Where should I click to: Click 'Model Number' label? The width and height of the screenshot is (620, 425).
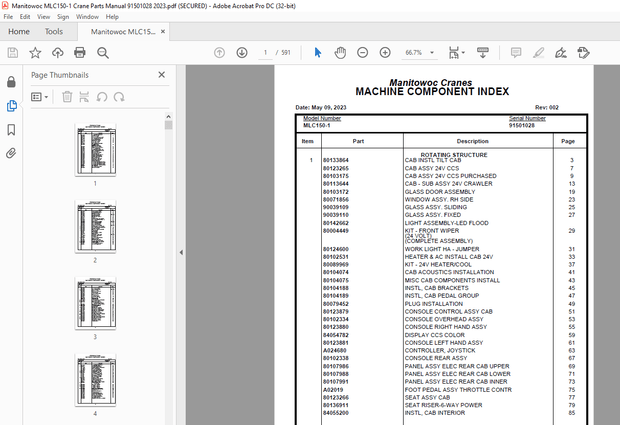tap(322, 118)
